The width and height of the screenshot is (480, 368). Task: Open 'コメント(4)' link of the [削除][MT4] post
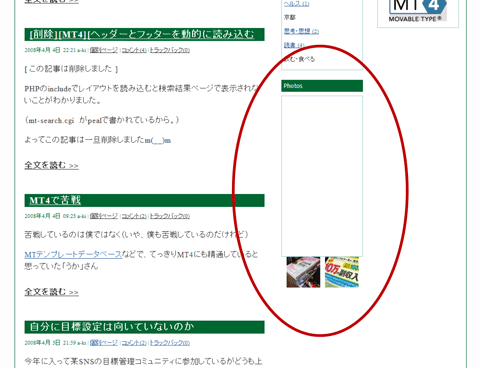pyautogui.click(x=134, y=50)
